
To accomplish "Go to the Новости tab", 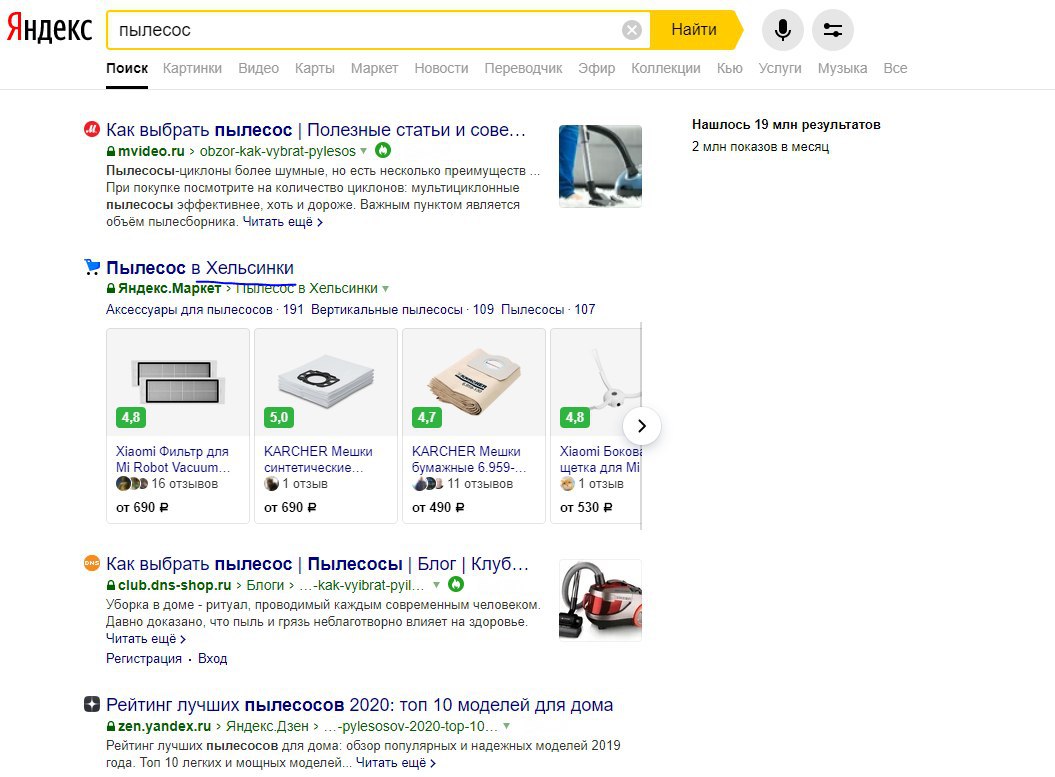I will [x=441, y=68].
